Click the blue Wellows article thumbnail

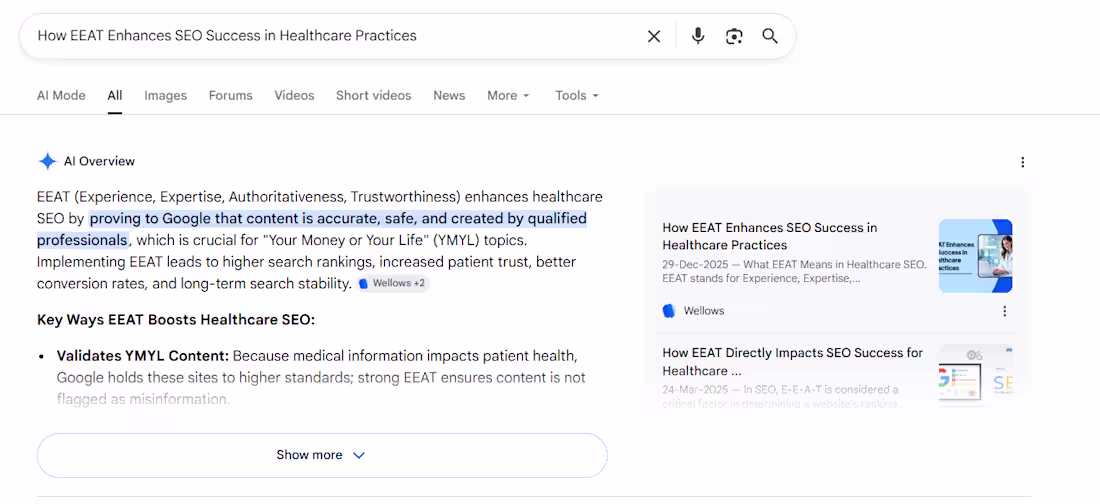click(975, 256)
